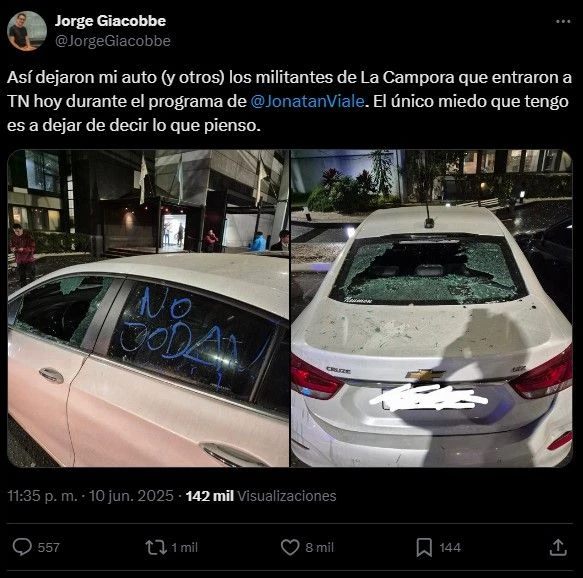Screen dimensions: 583x578
Task: Click the 144 bookmarks count
Action: [x=450, y=548]
